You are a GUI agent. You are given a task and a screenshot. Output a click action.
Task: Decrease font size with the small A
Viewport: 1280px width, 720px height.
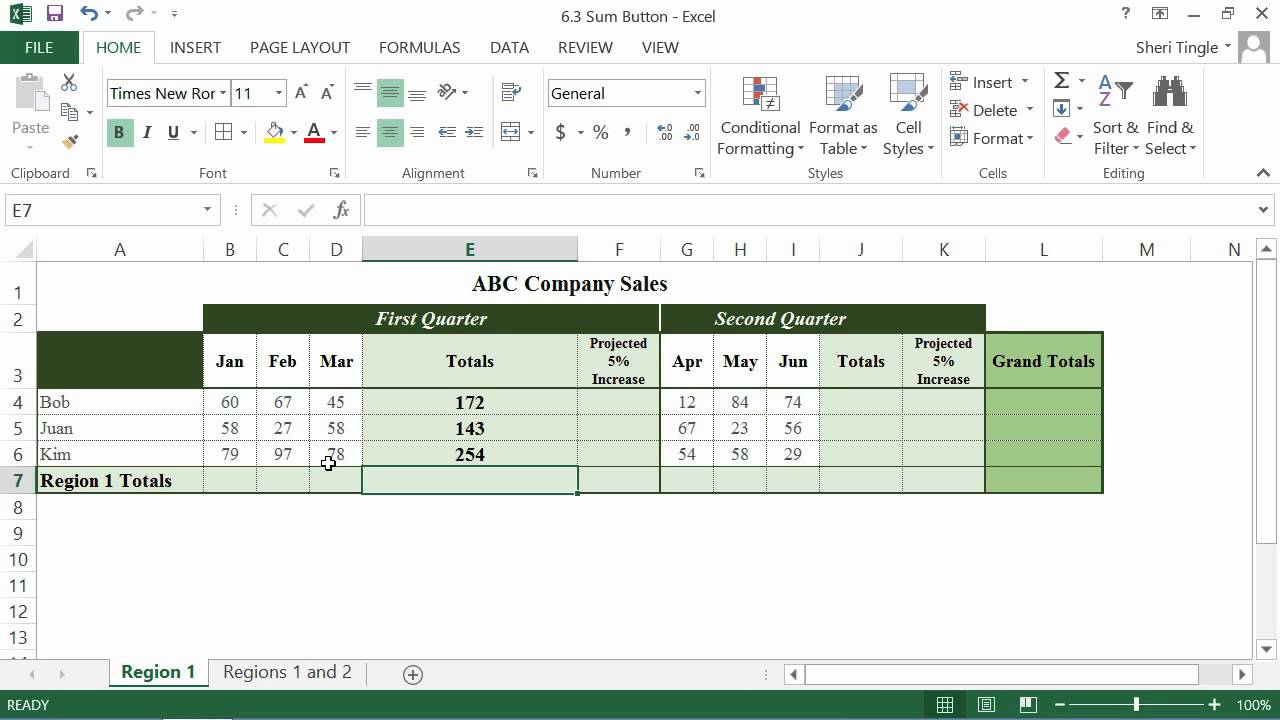point(326,93)
